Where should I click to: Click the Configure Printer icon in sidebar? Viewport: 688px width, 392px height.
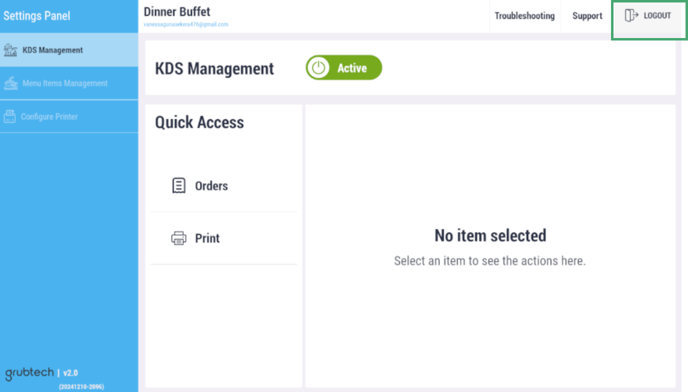pyautogui.click(x=10, y=116)
